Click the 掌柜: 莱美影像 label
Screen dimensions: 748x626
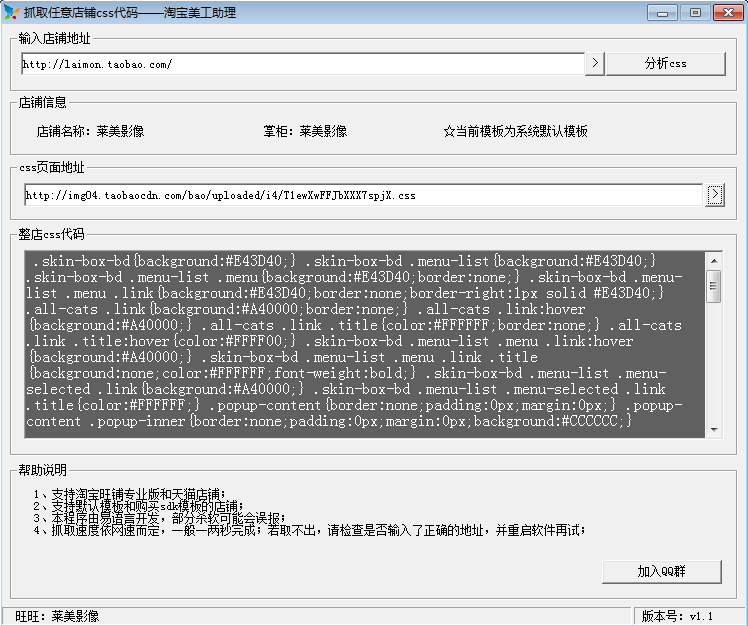[305, 131]
